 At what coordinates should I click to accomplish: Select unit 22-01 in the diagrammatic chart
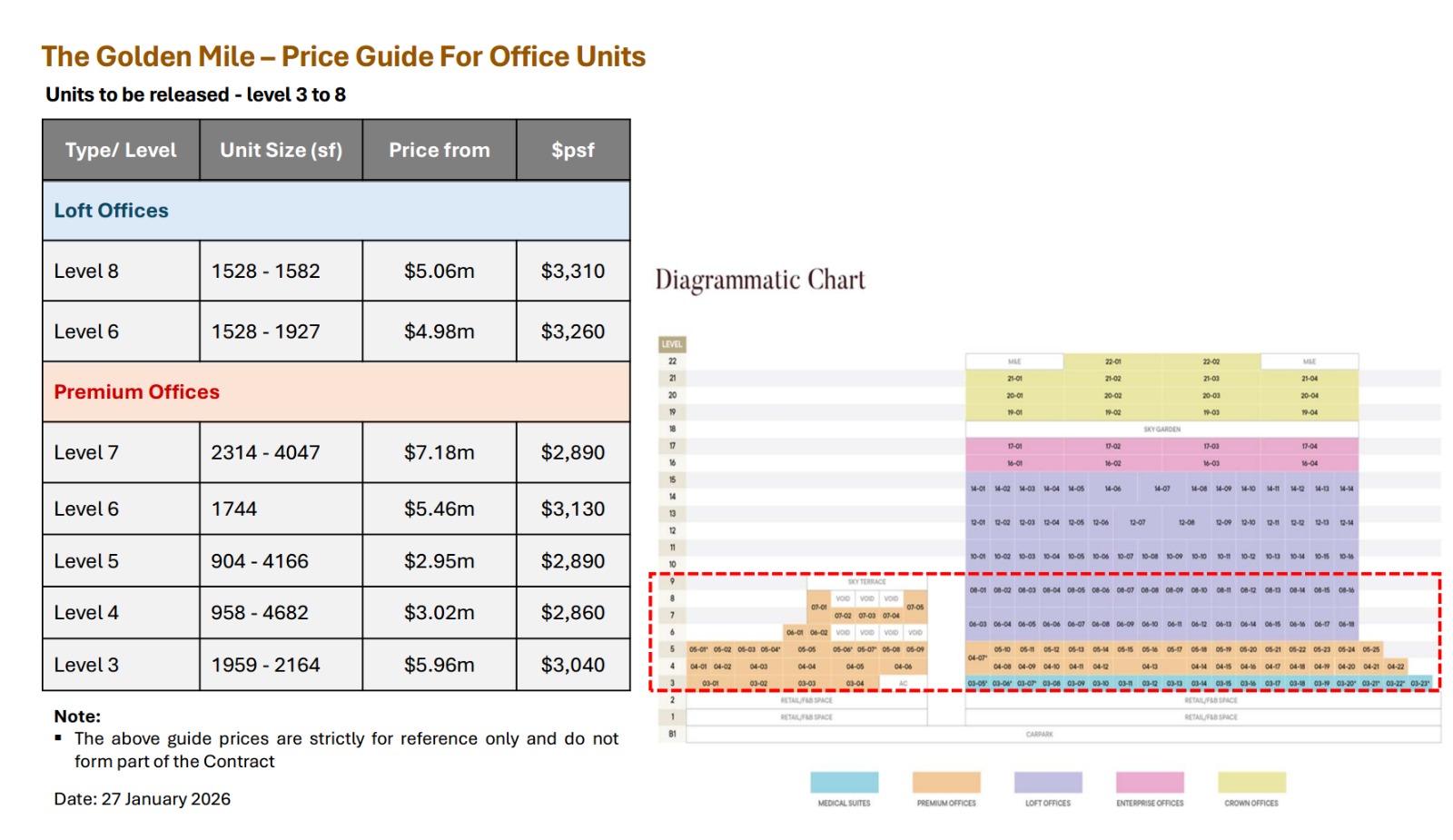coord(1112,361)
